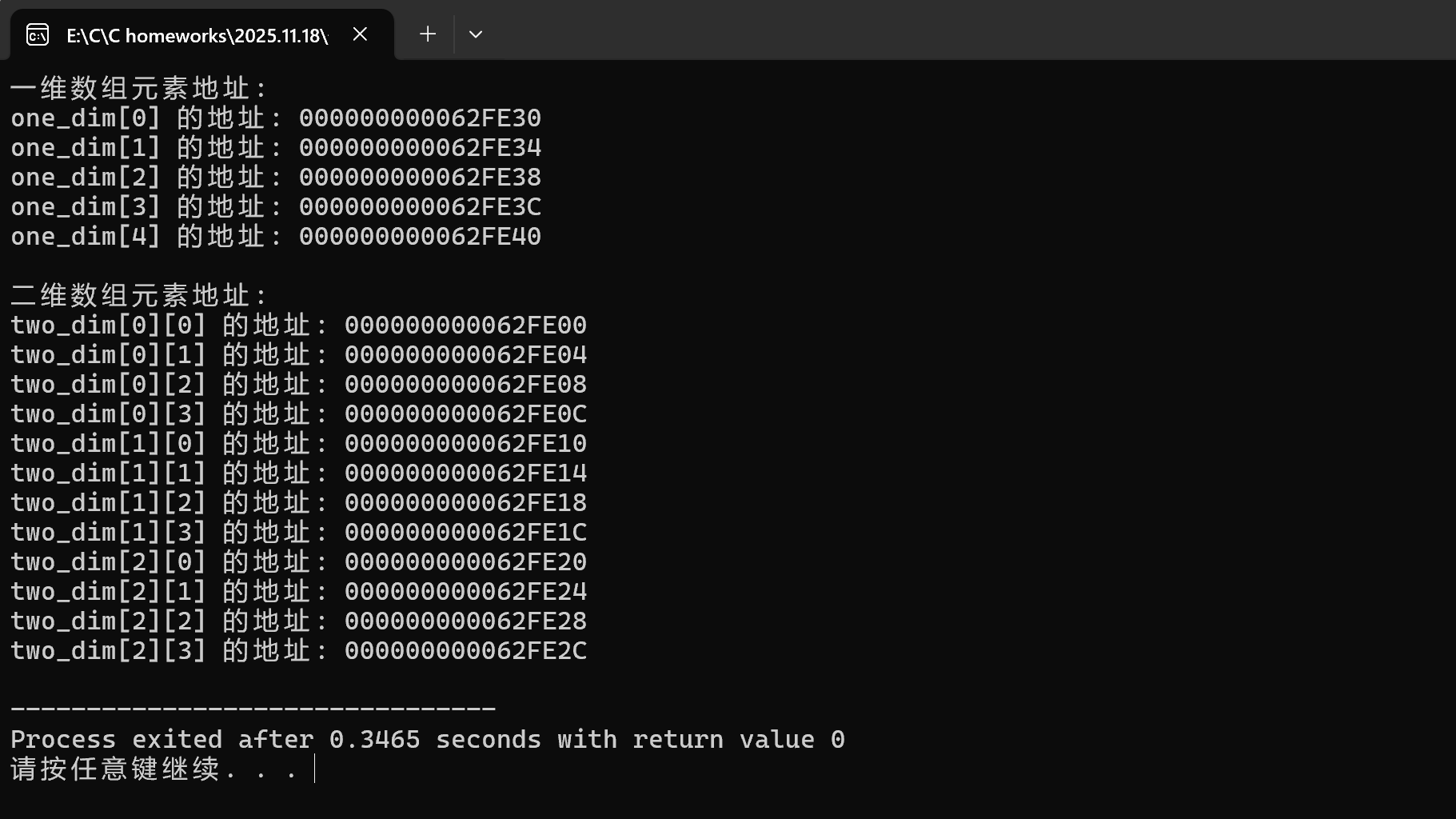Click the address 000000000062FE0C
1456x819 pixels.
click(x=466, y=414)
